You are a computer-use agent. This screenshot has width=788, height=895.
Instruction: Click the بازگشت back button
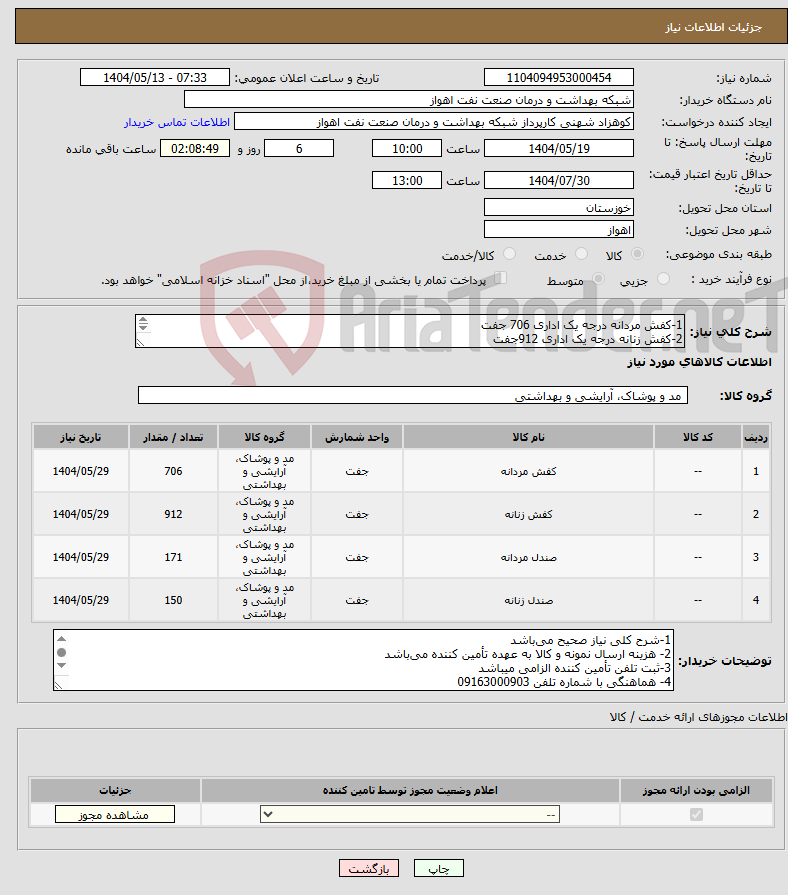point(369,868)
